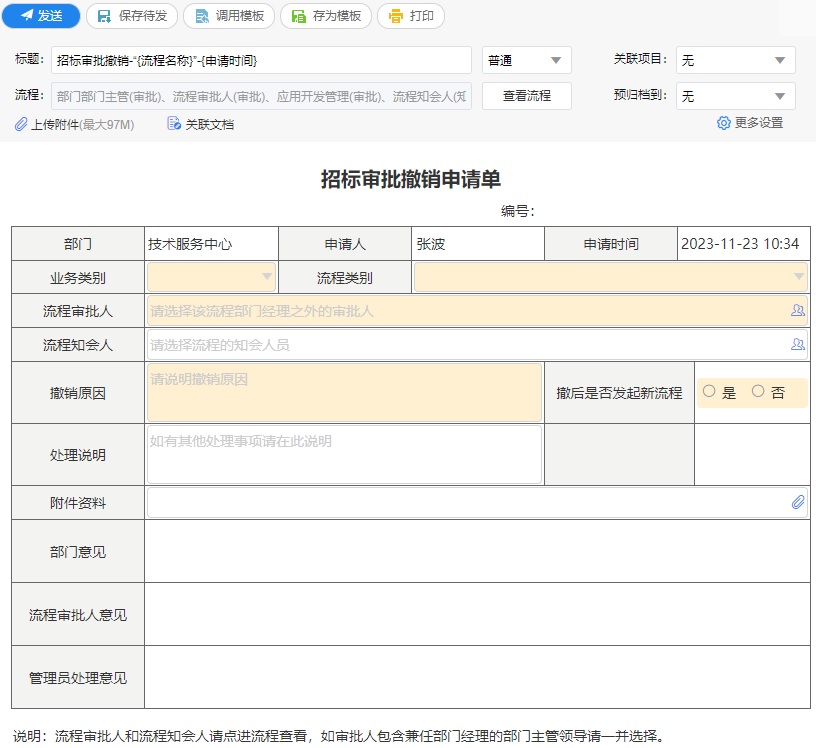Click the 附件资料 field
816x748 pixels.
pos(477,502)
